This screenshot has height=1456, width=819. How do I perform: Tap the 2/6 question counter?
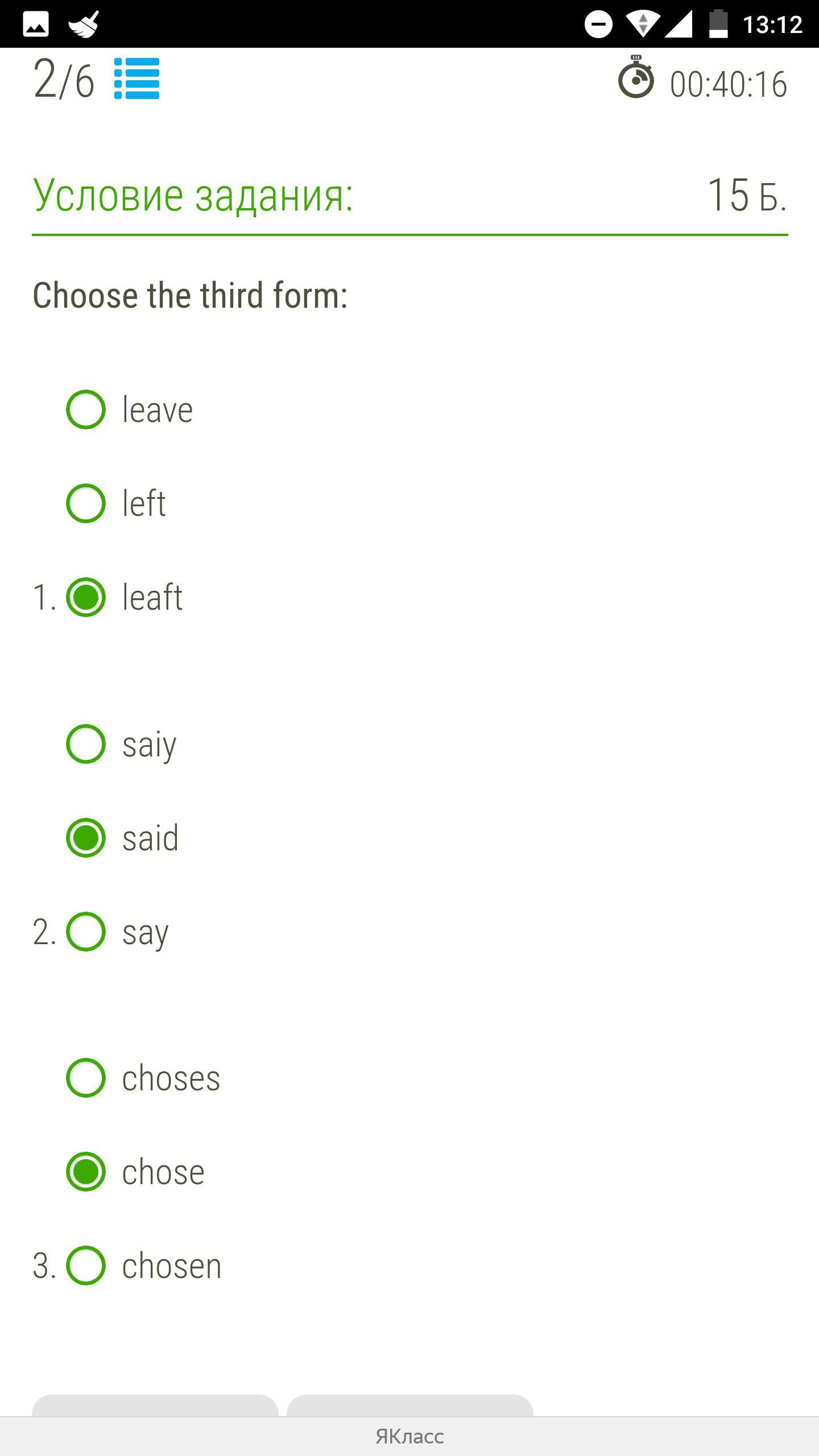pyautogui.click(x=64, y=80)
